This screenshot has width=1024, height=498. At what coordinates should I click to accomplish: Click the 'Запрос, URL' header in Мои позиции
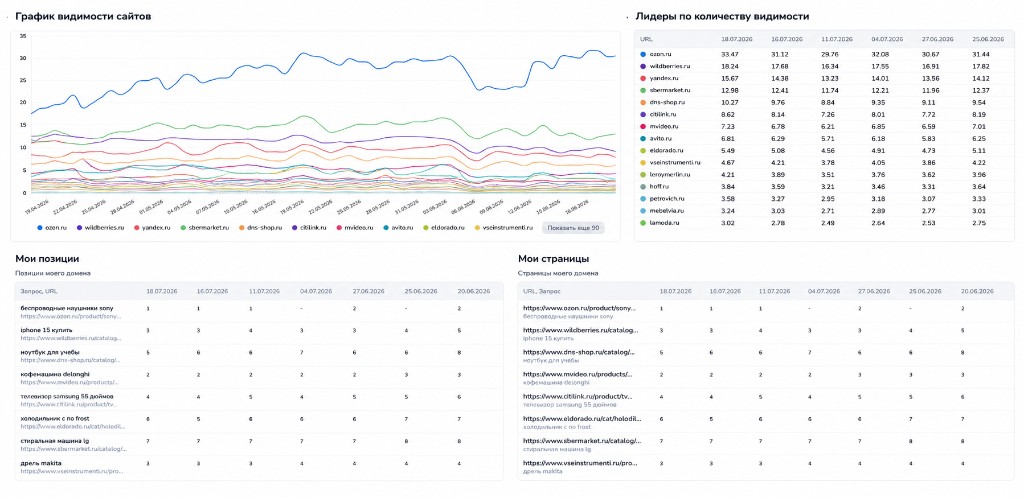39,291
